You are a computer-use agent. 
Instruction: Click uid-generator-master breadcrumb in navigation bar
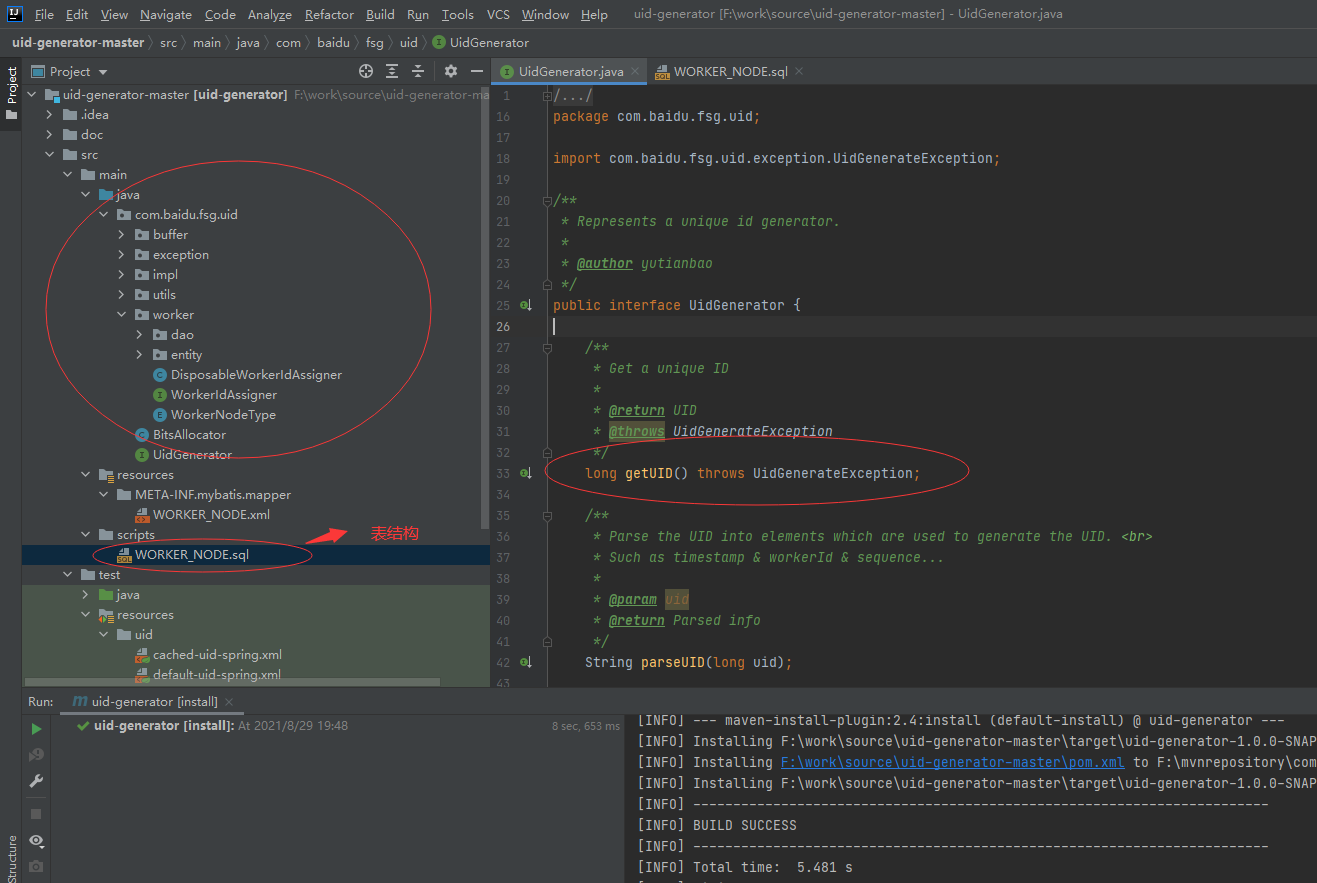click(x=78, y=42)
